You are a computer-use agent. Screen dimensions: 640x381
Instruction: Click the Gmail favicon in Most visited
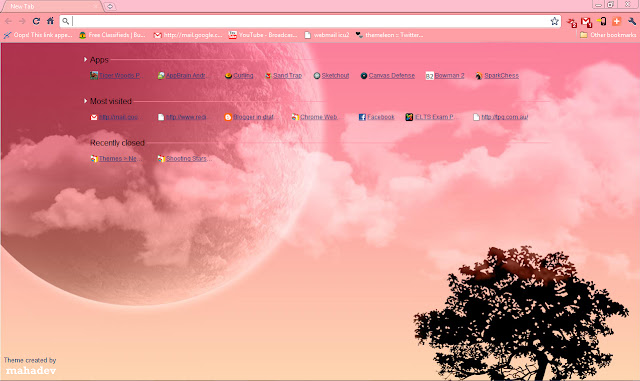94,117
